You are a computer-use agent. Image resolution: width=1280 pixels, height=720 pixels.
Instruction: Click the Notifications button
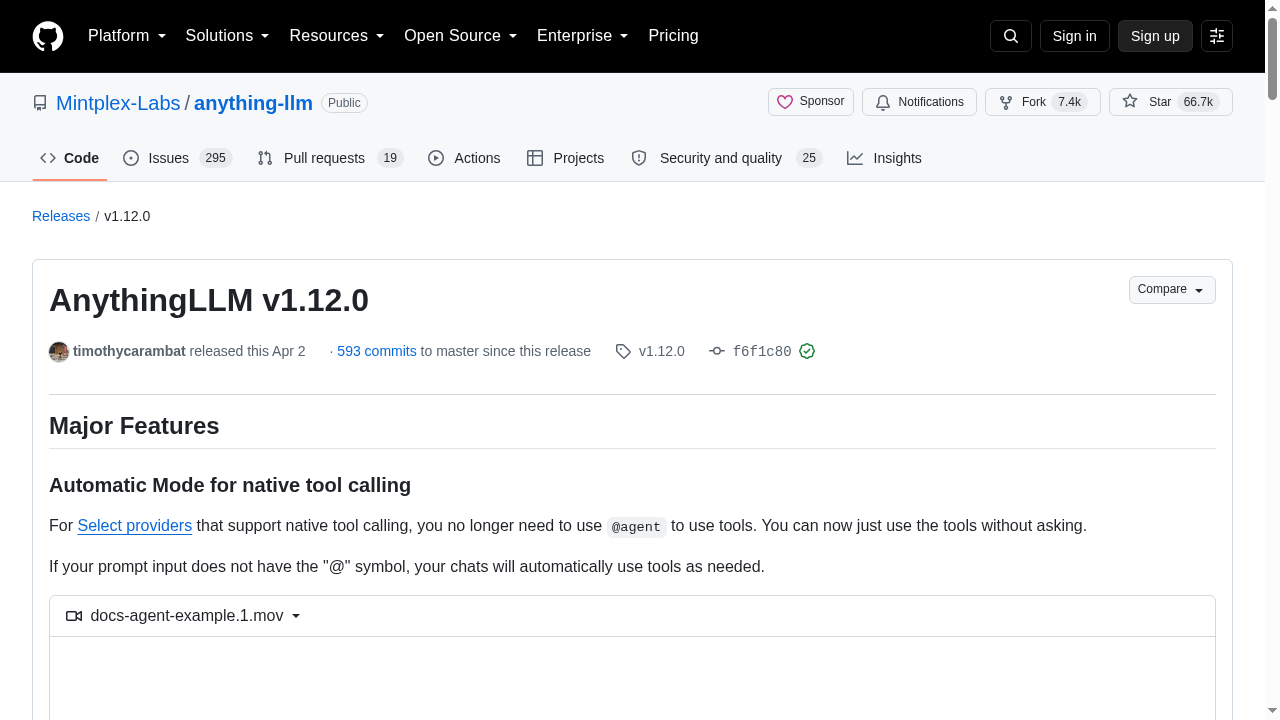[919, 102]
